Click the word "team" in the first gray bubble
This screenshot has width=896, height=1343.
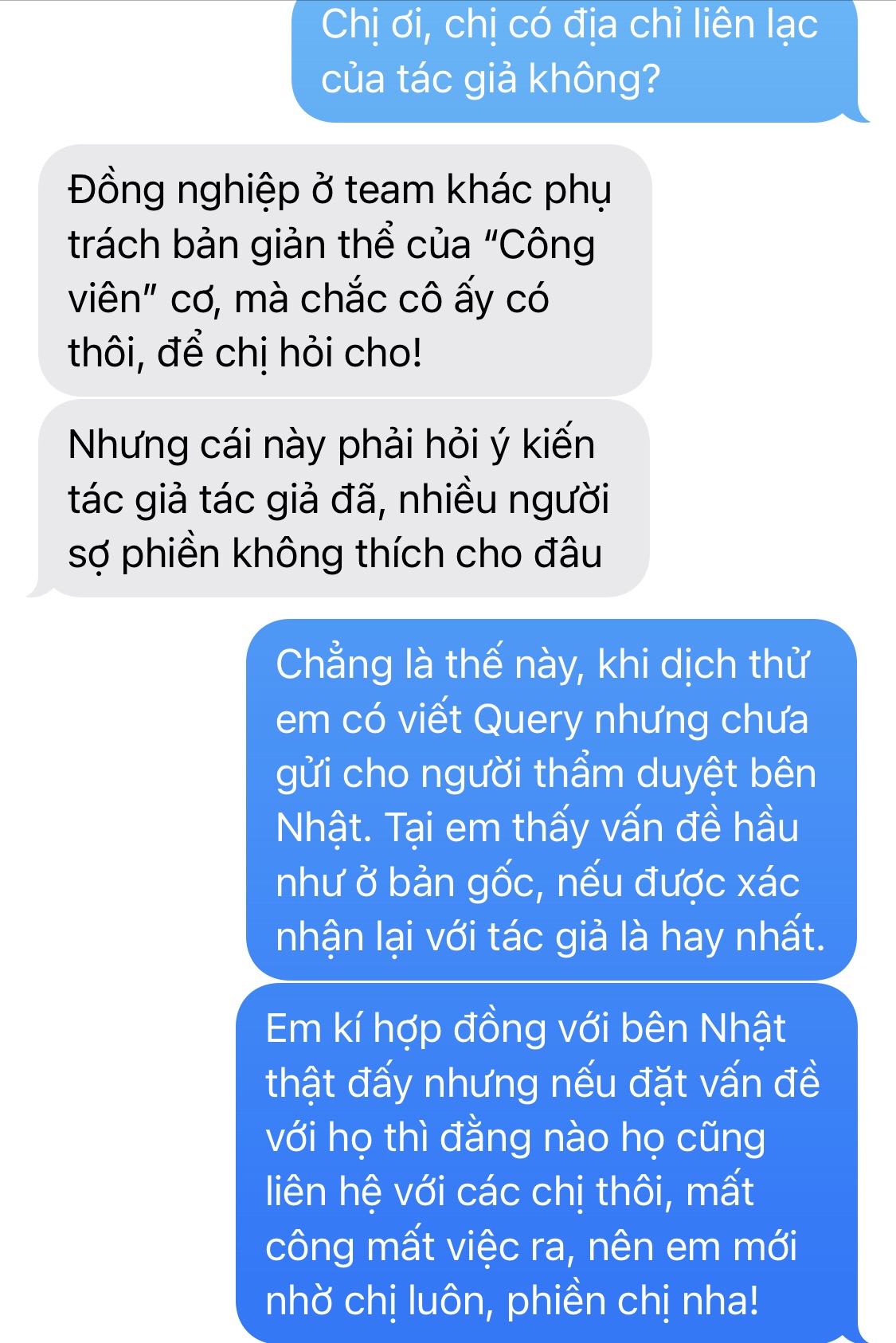tap(391, 190)
